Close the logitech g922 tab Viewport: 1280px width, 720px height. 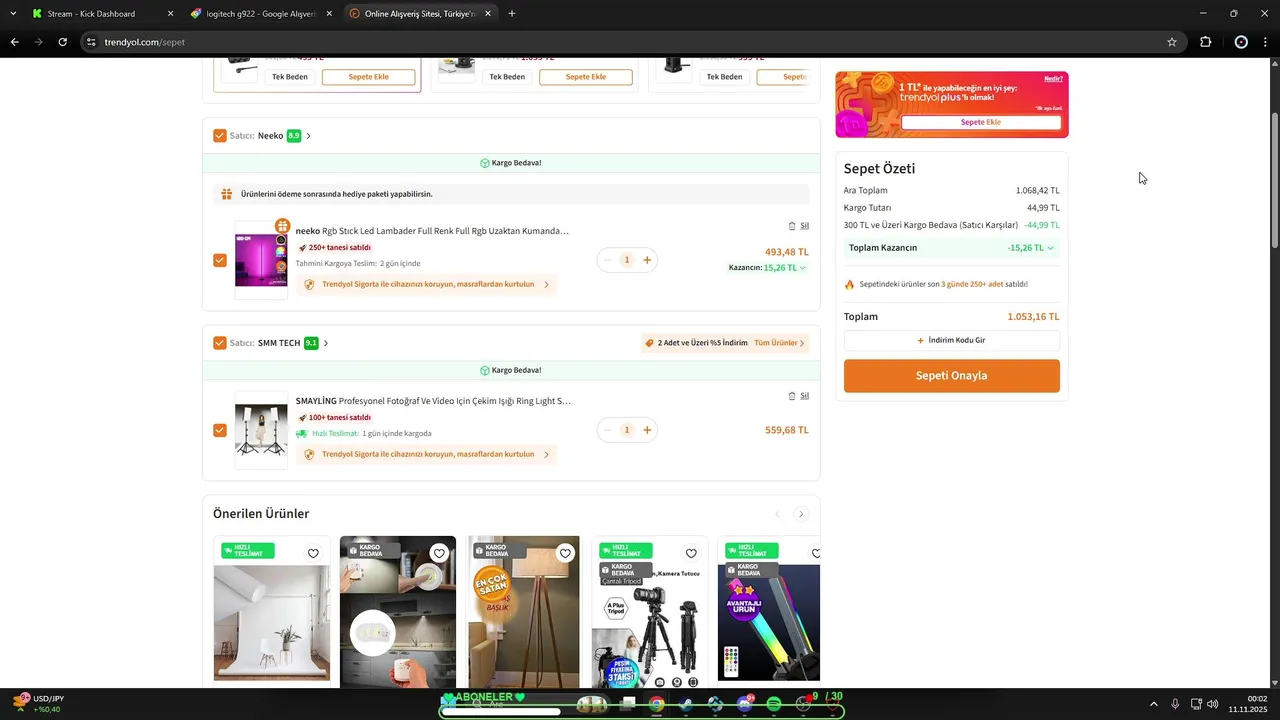pos(329,14)
